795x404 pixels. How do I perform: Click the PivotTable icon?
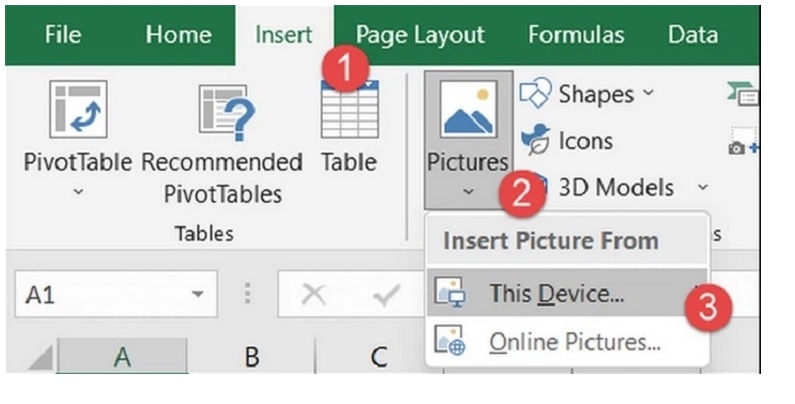click(x=78, y=110)
